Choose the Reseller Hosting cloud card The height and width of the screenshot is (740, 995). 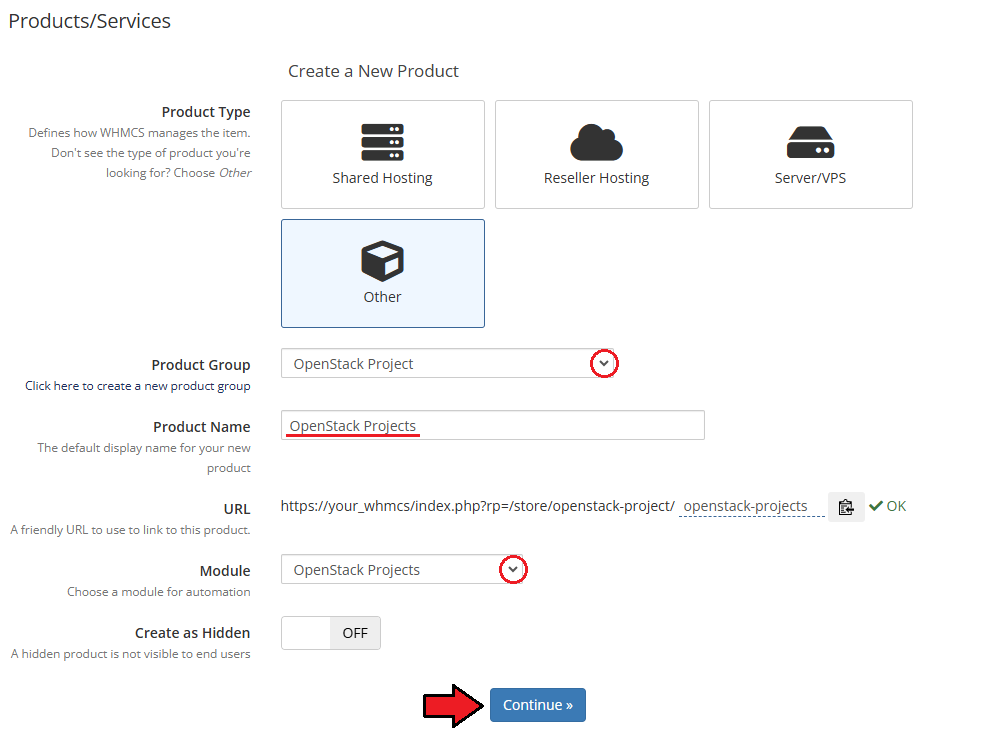pos(596,154)
